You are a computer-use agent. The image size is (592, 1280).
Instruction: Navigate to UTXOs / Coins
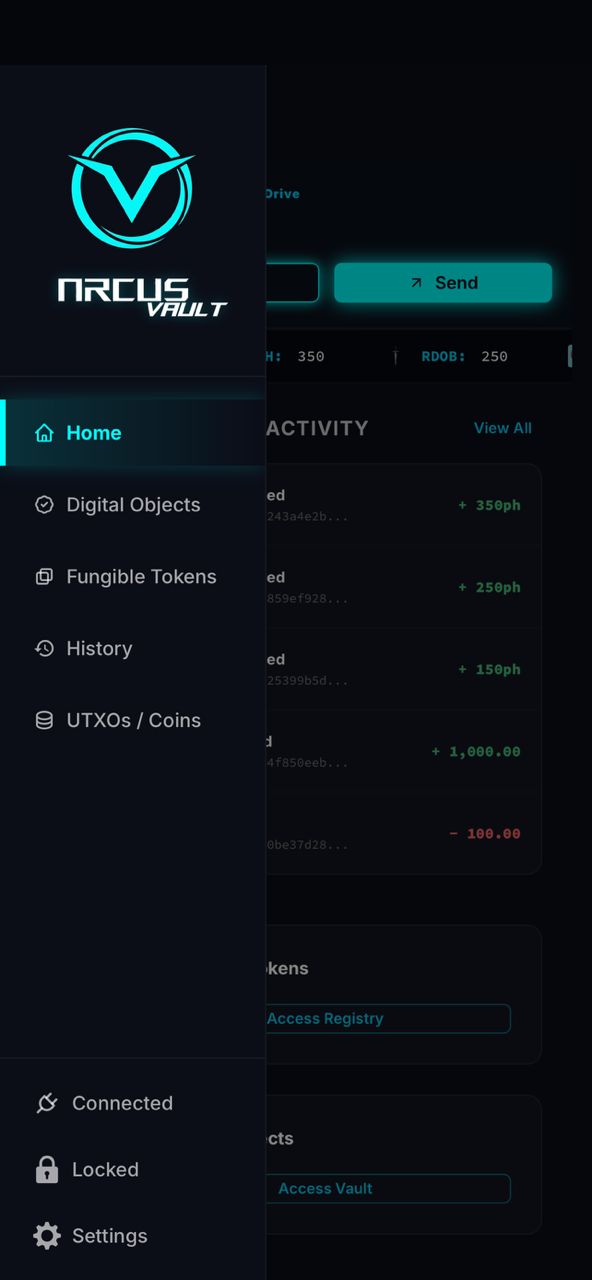133,720
